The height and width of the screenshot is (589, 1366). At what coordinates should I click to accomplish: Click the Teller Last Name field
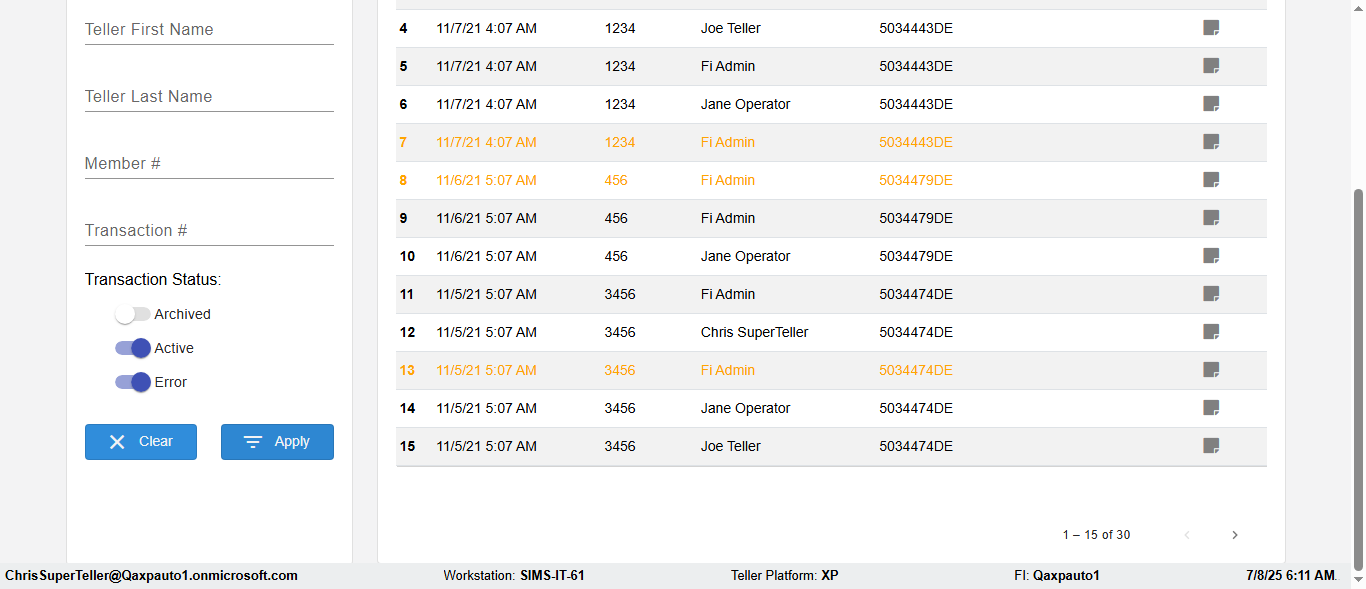click(x=209, y=97)
